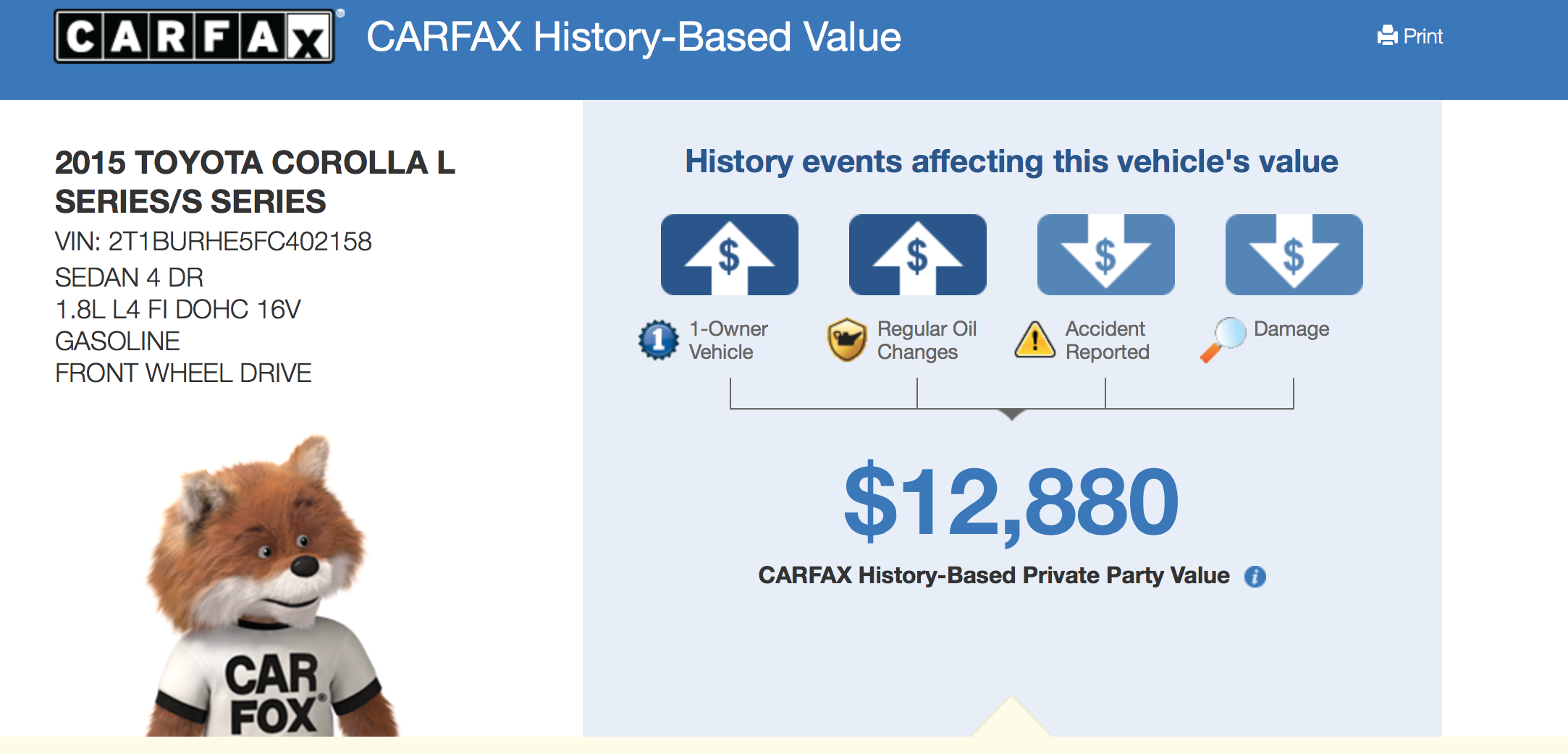Image resolution: width=1568 pixels, height=754 pixels.
Task: Click the 1-Owner Vehicle label
Action: 728,340
